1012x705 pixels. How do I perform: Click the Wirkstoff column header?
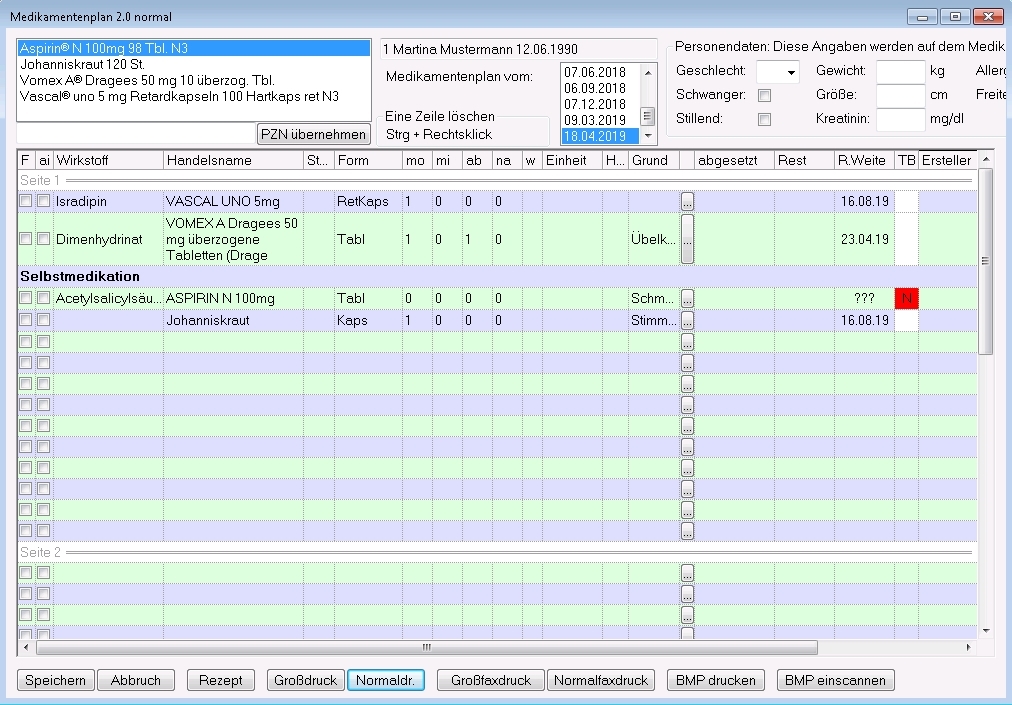point(108,160)
